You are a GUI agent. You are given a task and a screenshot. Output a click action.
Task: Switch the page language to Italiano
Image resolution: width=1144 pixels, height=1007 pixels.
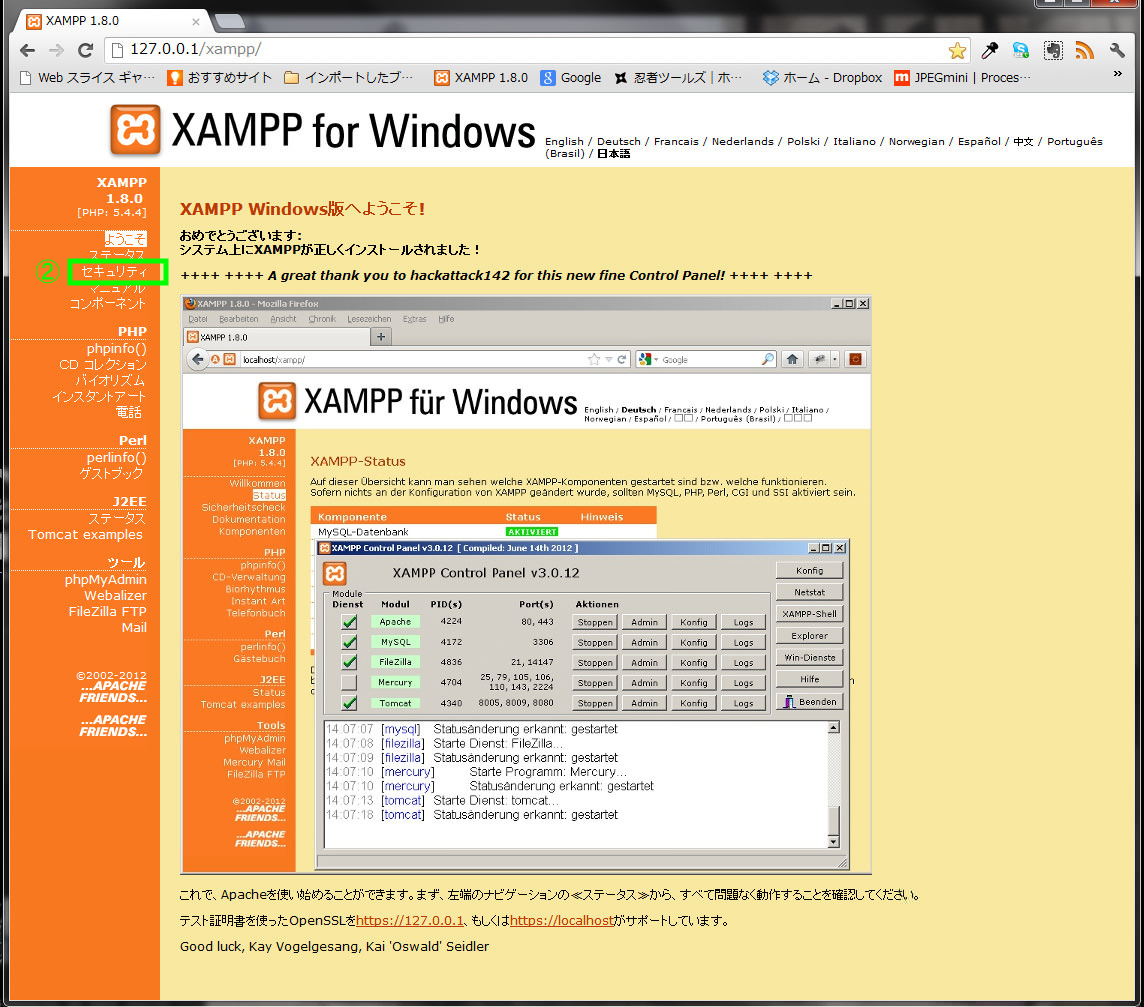[x=854, y=142]
